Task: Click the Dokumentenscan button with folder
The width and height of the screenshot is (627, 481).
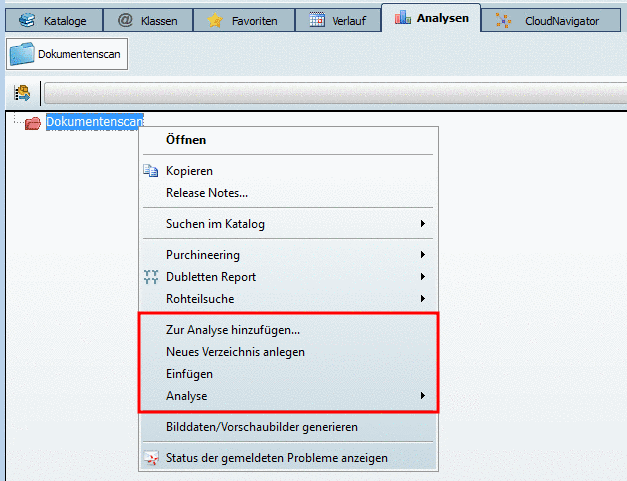Action: pos(67,54)
